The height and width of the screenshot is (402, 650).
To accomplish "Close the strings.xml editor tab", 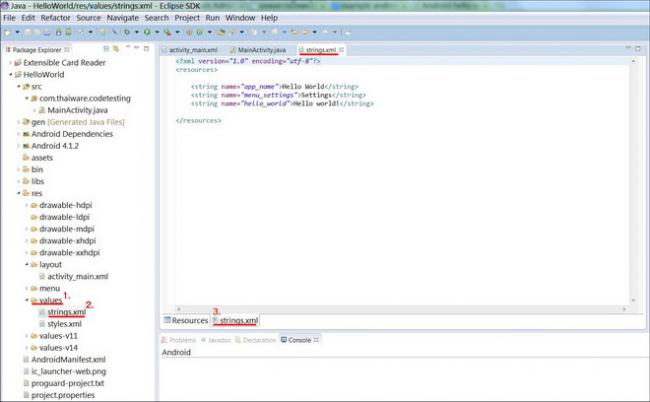I will [341, 50].
